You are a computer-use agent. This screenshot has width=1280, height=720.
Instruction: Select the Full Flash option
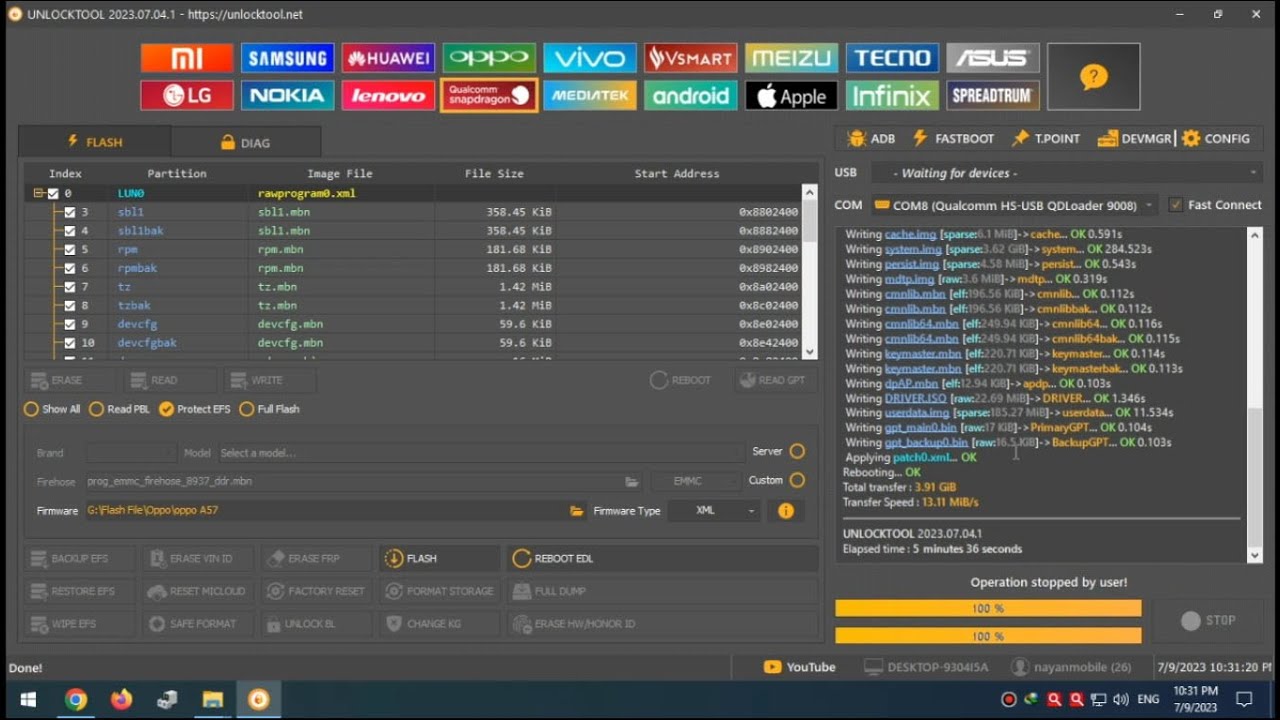pos(269,409)
